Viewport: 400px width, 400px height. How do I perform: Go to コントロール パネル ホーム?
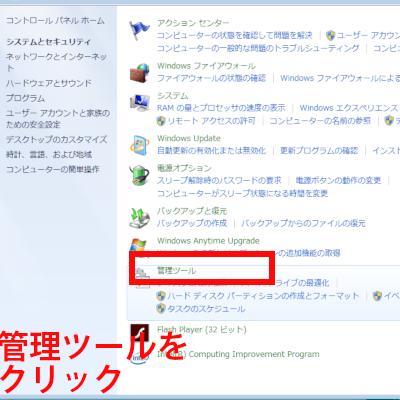tap(55, 21)
